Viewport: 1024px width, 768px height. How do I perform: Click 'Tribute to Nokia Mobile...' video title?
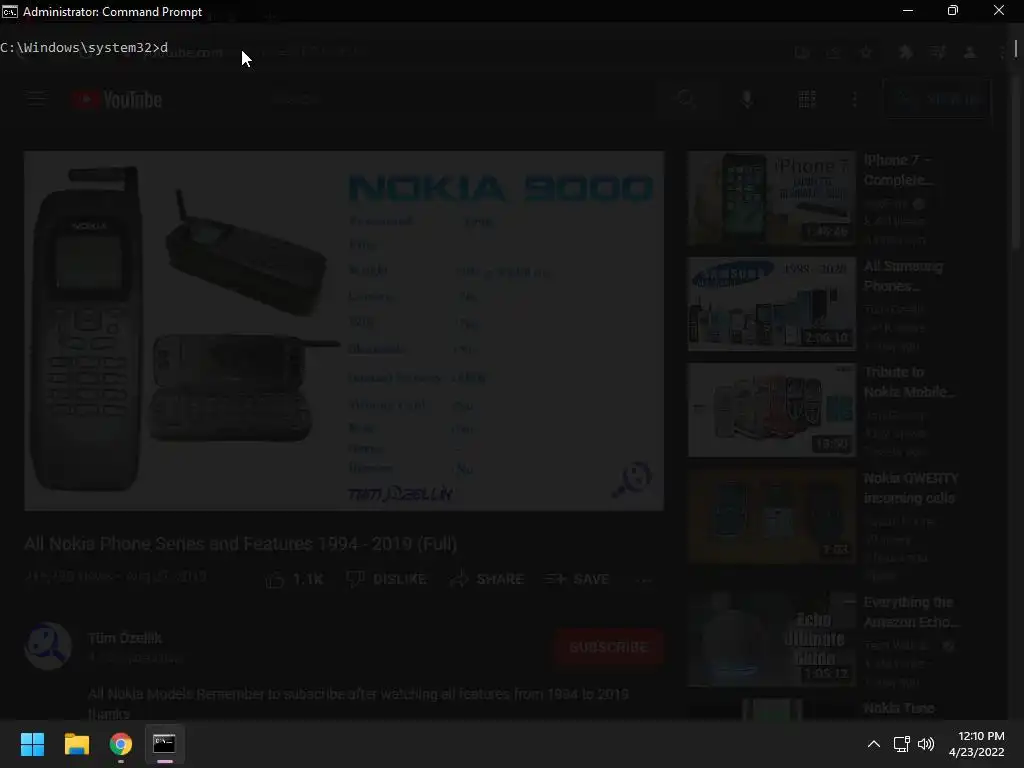910,382
